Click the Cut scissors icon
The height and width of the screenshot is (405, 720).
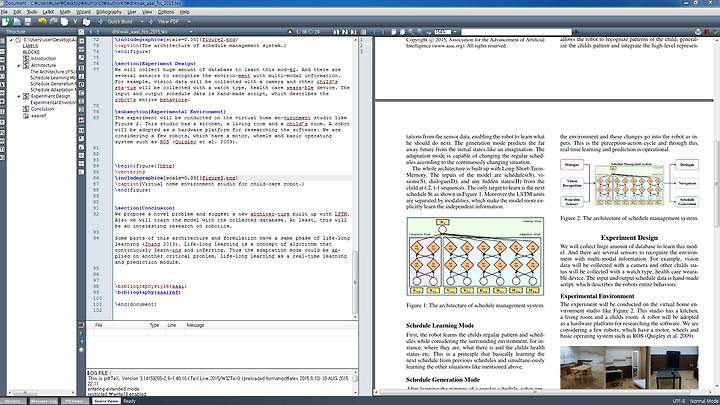point(75,22)
